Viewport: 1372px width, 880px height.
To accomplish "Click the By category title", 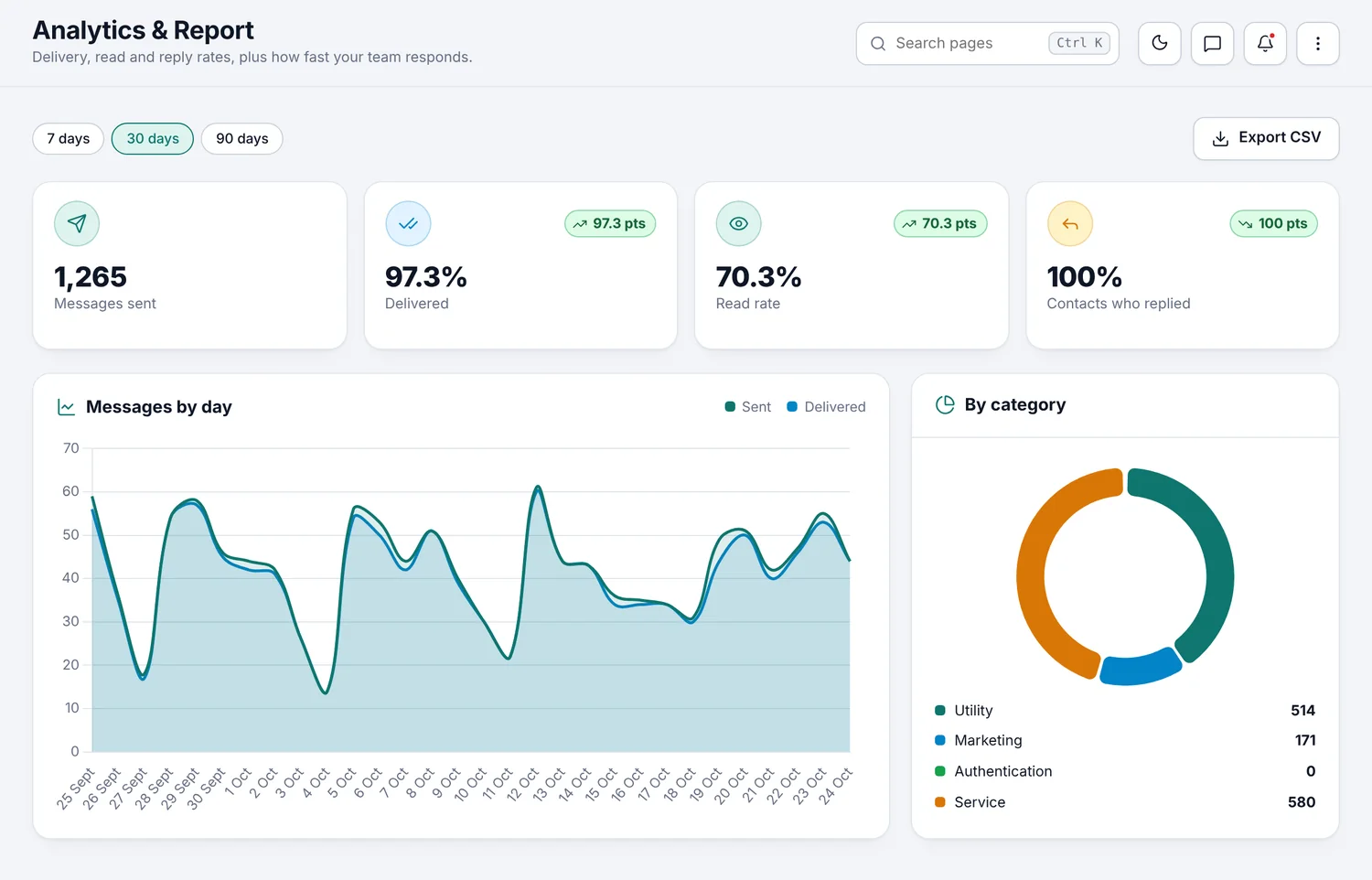I will pos(1015,404).
